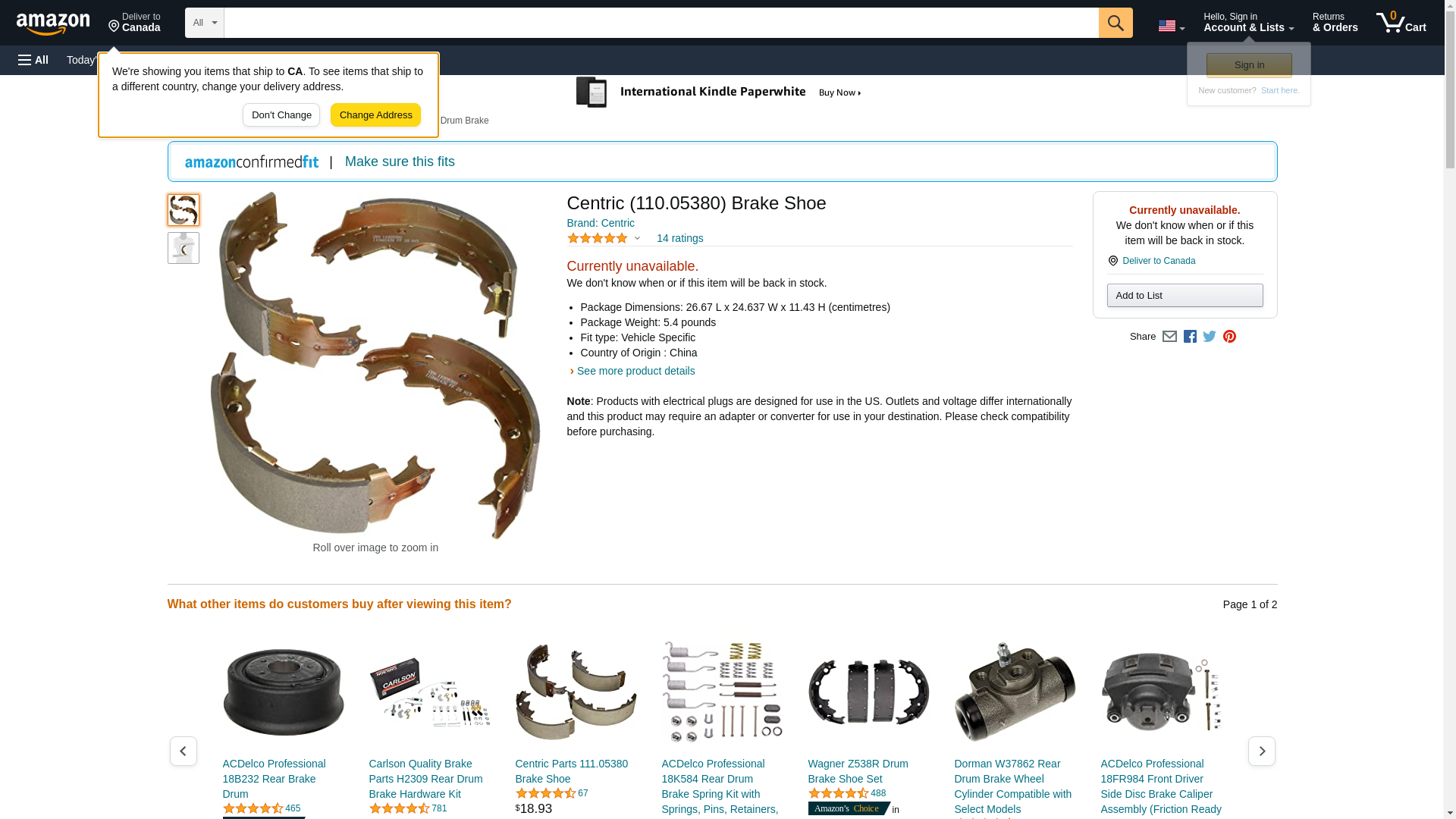Image resolution: width=1456 pixels, height=819 pixels.
Task: Share product on Pinterest
Action: (x=1229, y=337)
